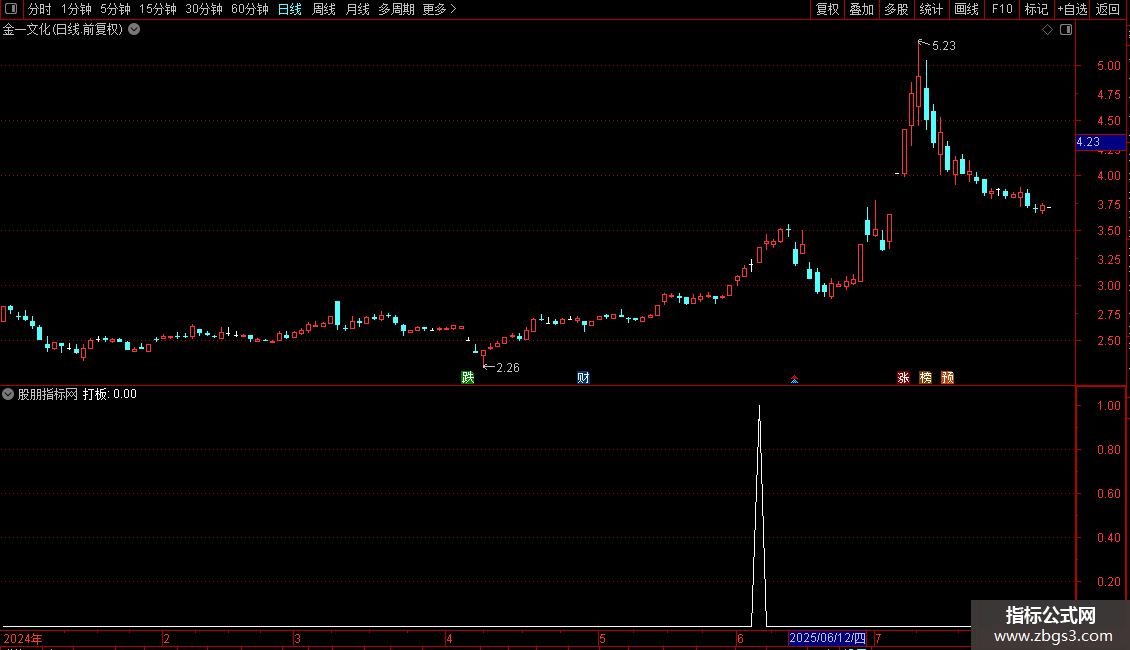
Task: Open the 多周期 multi-period view
Action: (x=396, y=9)
